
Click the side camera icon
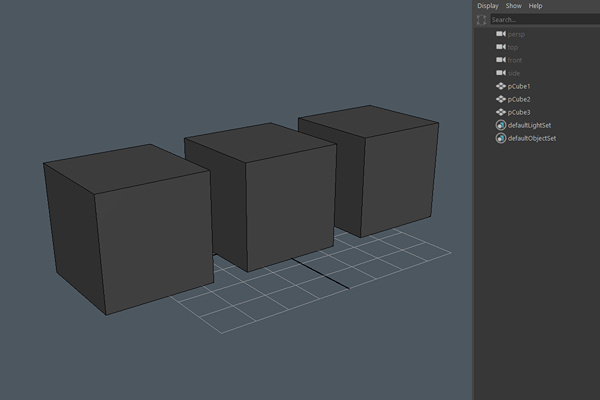coord(500,73)
